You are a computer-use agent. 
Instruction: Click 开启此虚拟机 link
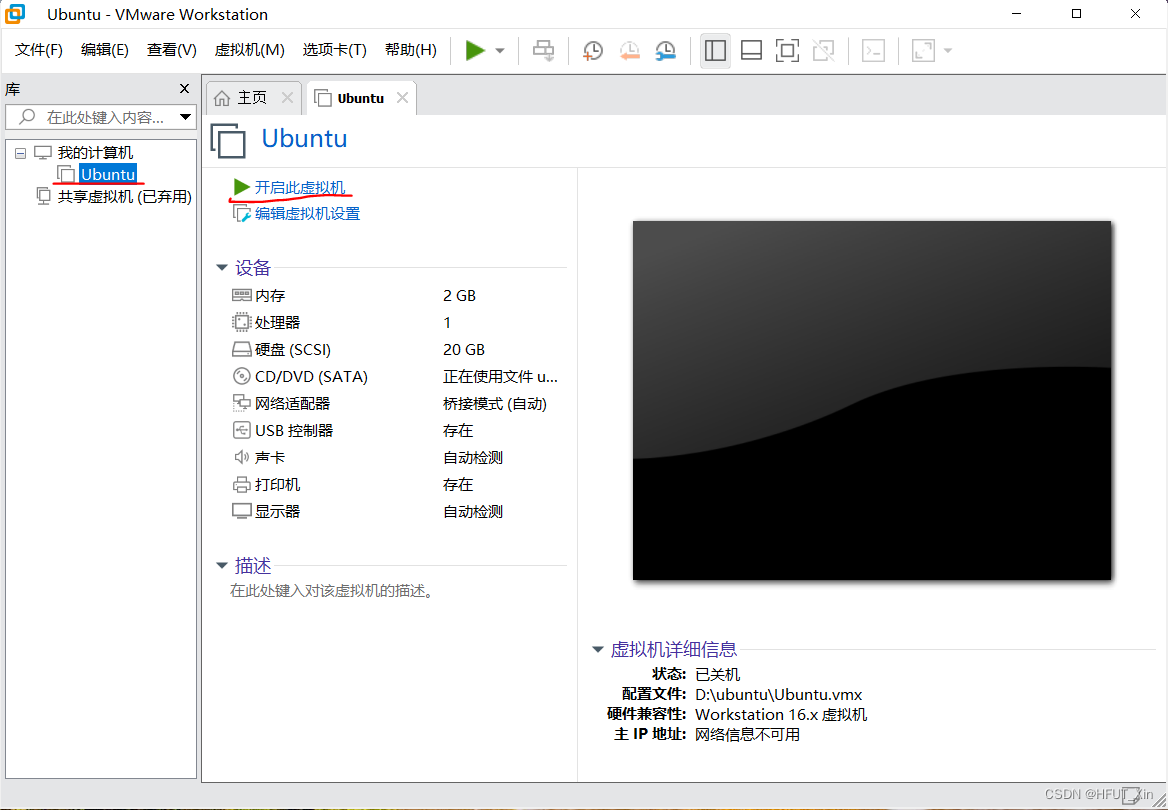click(299, 187)
